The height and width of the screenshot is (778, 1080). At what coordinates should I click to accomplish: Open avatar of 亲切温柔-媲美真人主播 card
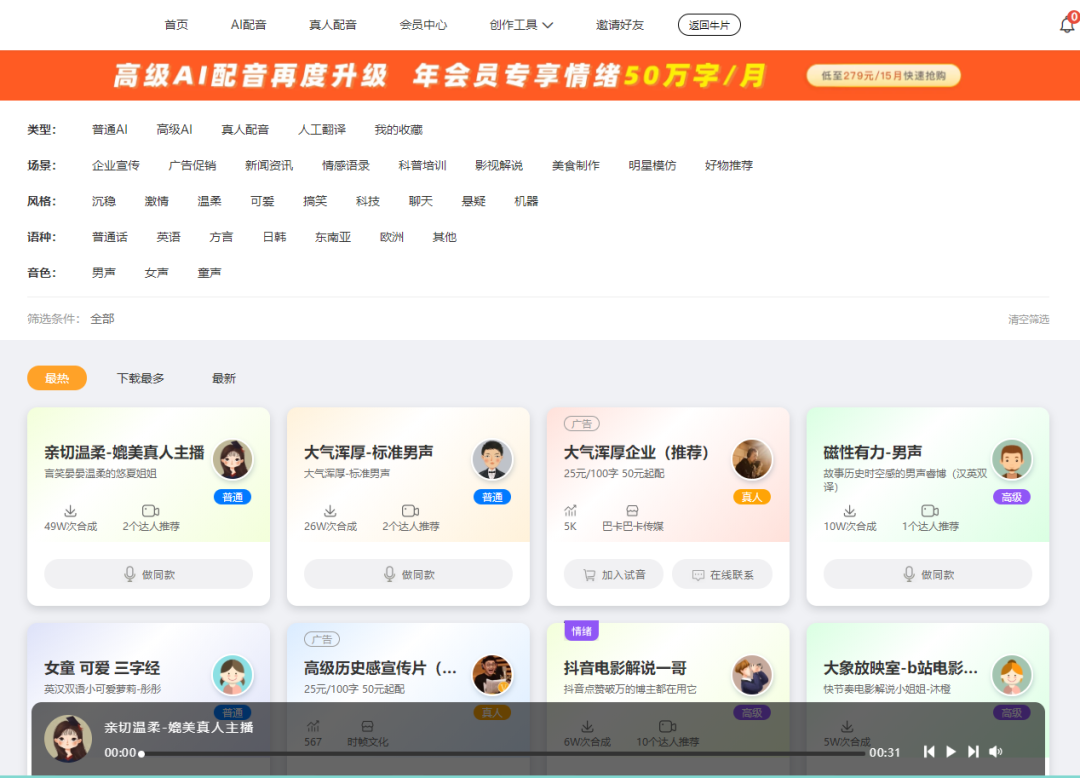pyautogui.click(x=232, y=459)
